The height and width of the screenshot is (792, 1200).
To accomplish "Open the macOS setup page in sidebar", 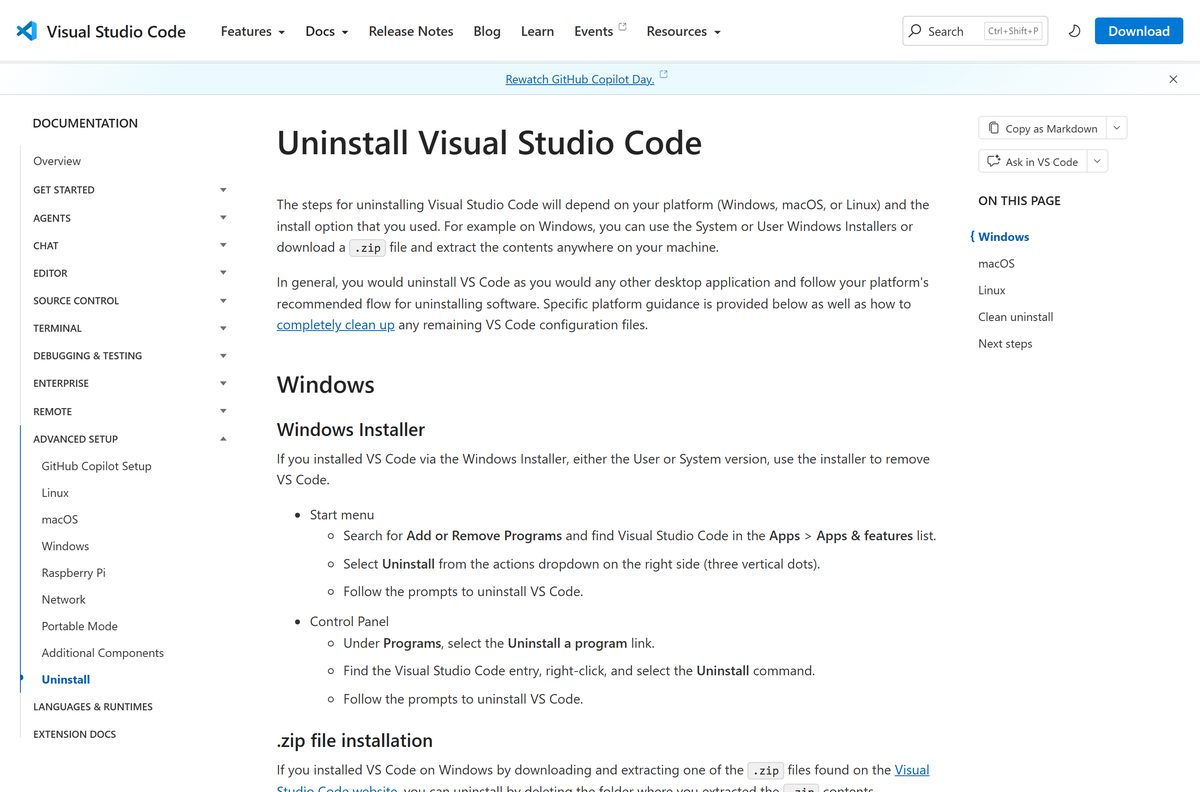I will pyautogui.click(x=60, y=520).
